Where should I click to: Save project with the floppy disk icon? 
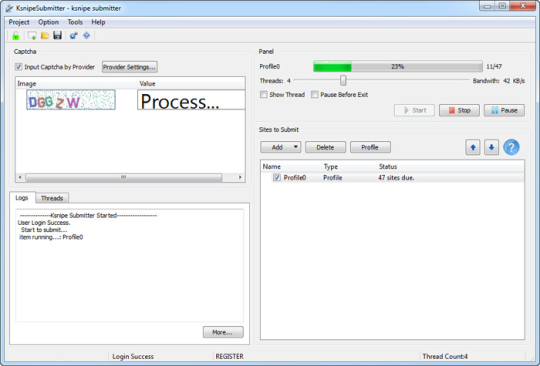pyautogui.click(x=57, y=35)
